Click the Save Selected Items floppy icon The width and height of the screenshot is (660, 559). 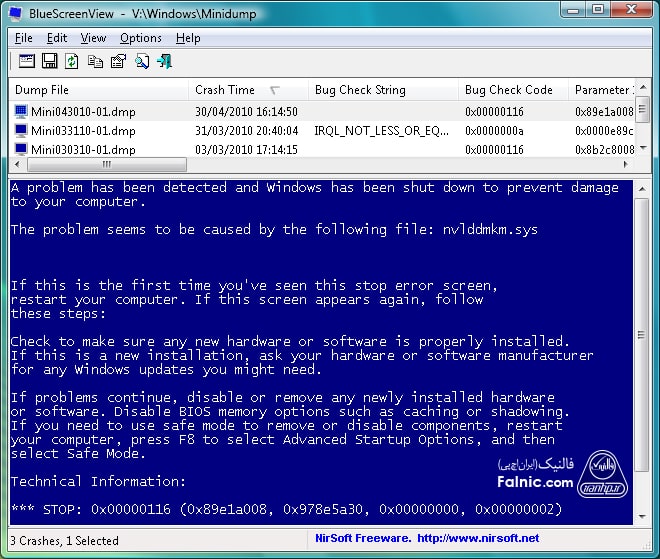tap(49, 62)
